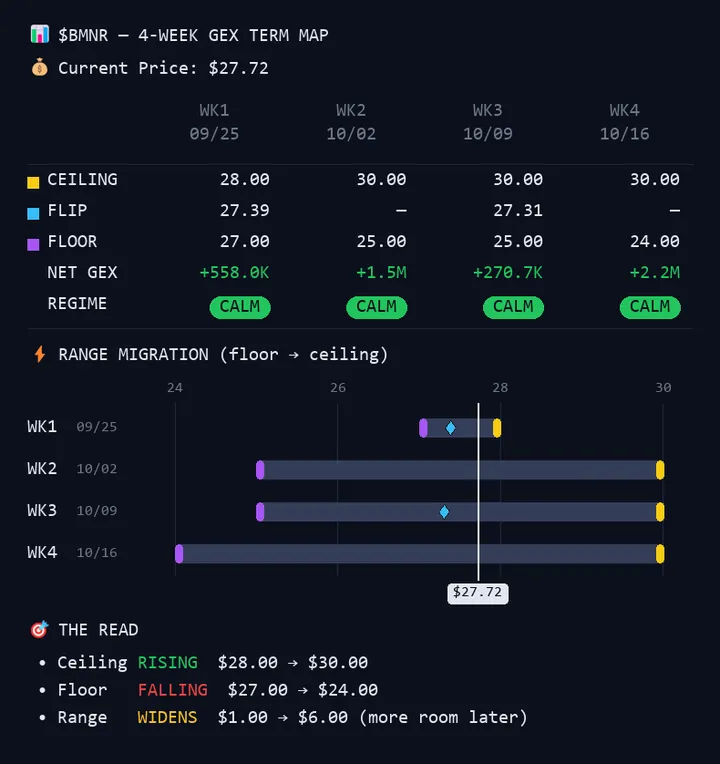The height and width of the screenshot is (764, 720).
Task: Click the chart axis label 28
Action: click(500, 387)
